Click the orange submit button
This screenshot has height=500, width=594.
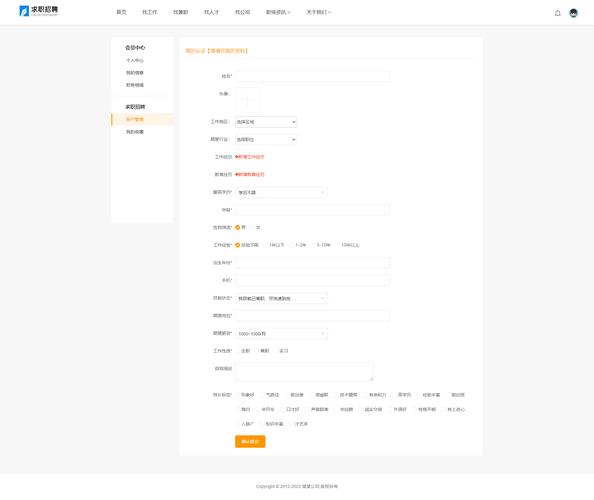click(250, 442)
